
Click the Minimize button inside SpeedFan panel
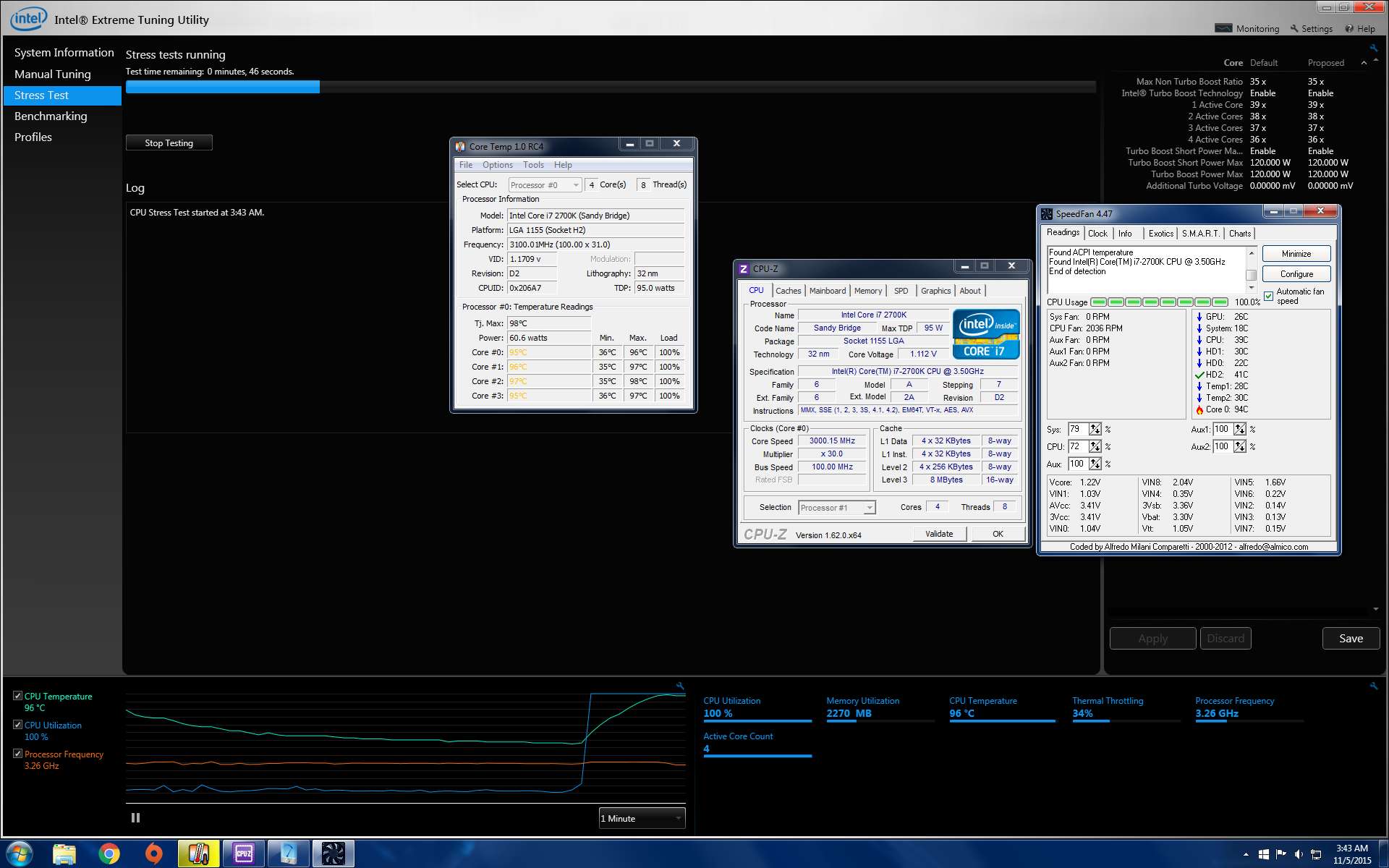1296,254
